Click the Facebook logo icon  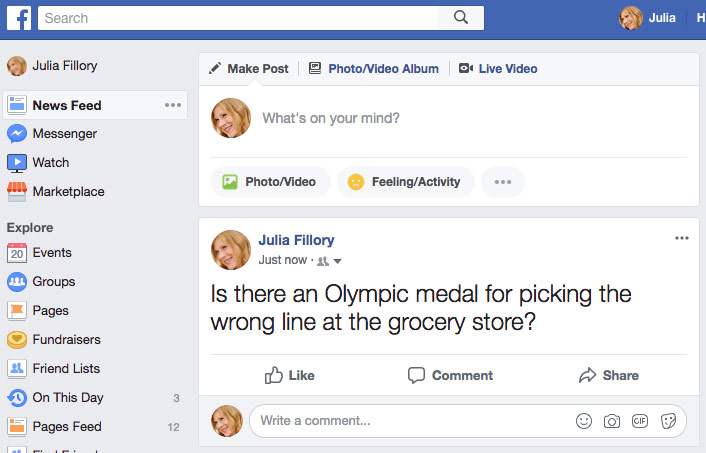20,18
